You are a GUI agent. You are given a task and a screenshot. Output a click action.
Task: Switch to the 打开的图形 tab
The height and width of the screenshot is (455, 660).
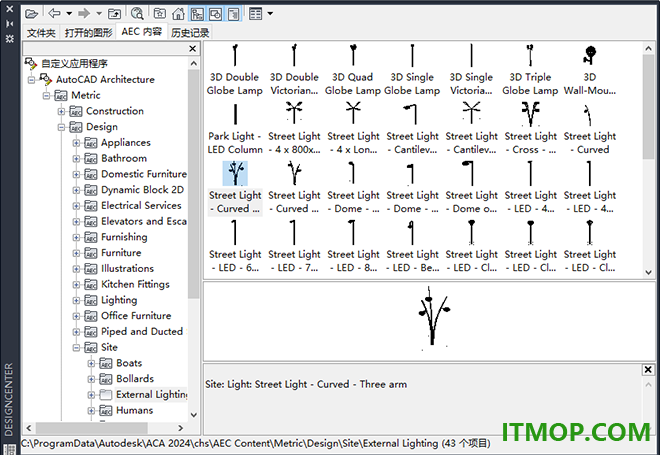(x=88, y=33)
